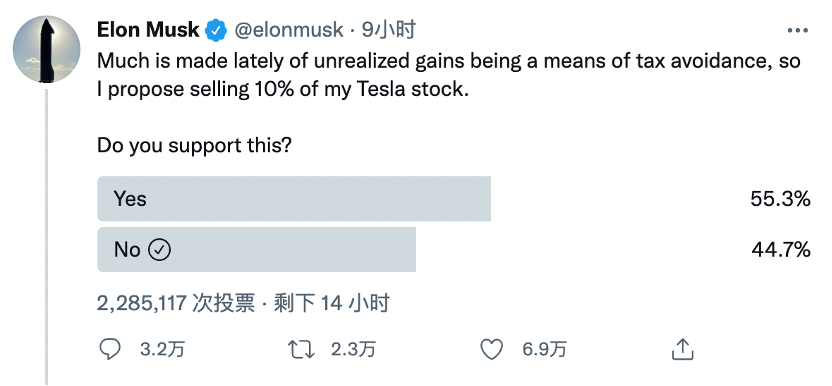Image resolution: width=832 pixels, height=386 pixels.
Task: Click the 2,285,117 次投票 vote total
Action: pyautogui.click(x=176, y=304)
